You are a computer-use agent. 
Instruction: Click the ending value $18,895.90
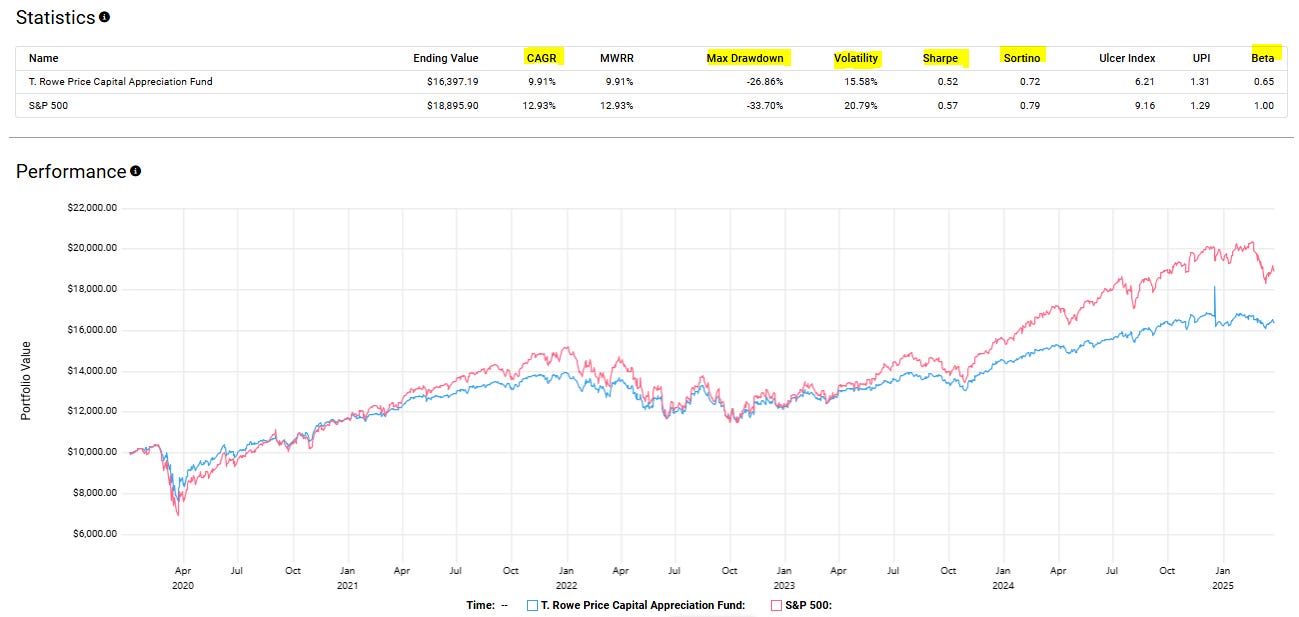[x=451, y=105]
